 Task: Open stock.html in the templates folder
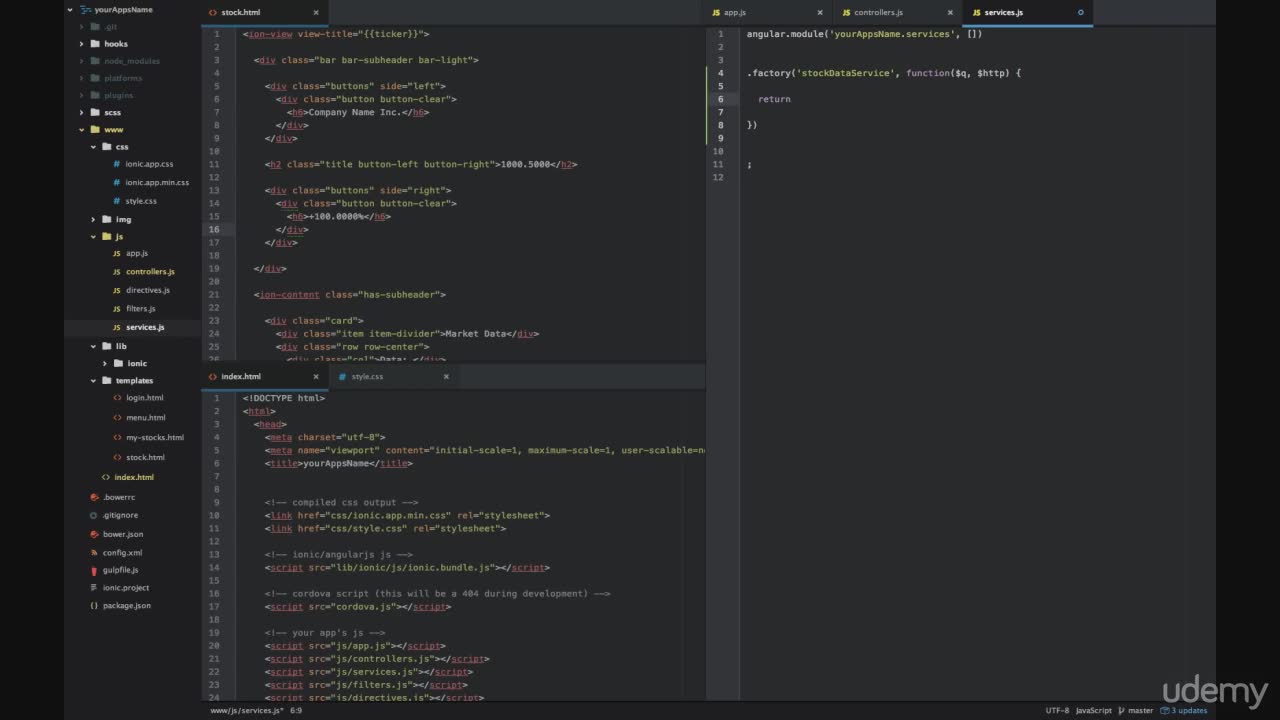point(145,457)
